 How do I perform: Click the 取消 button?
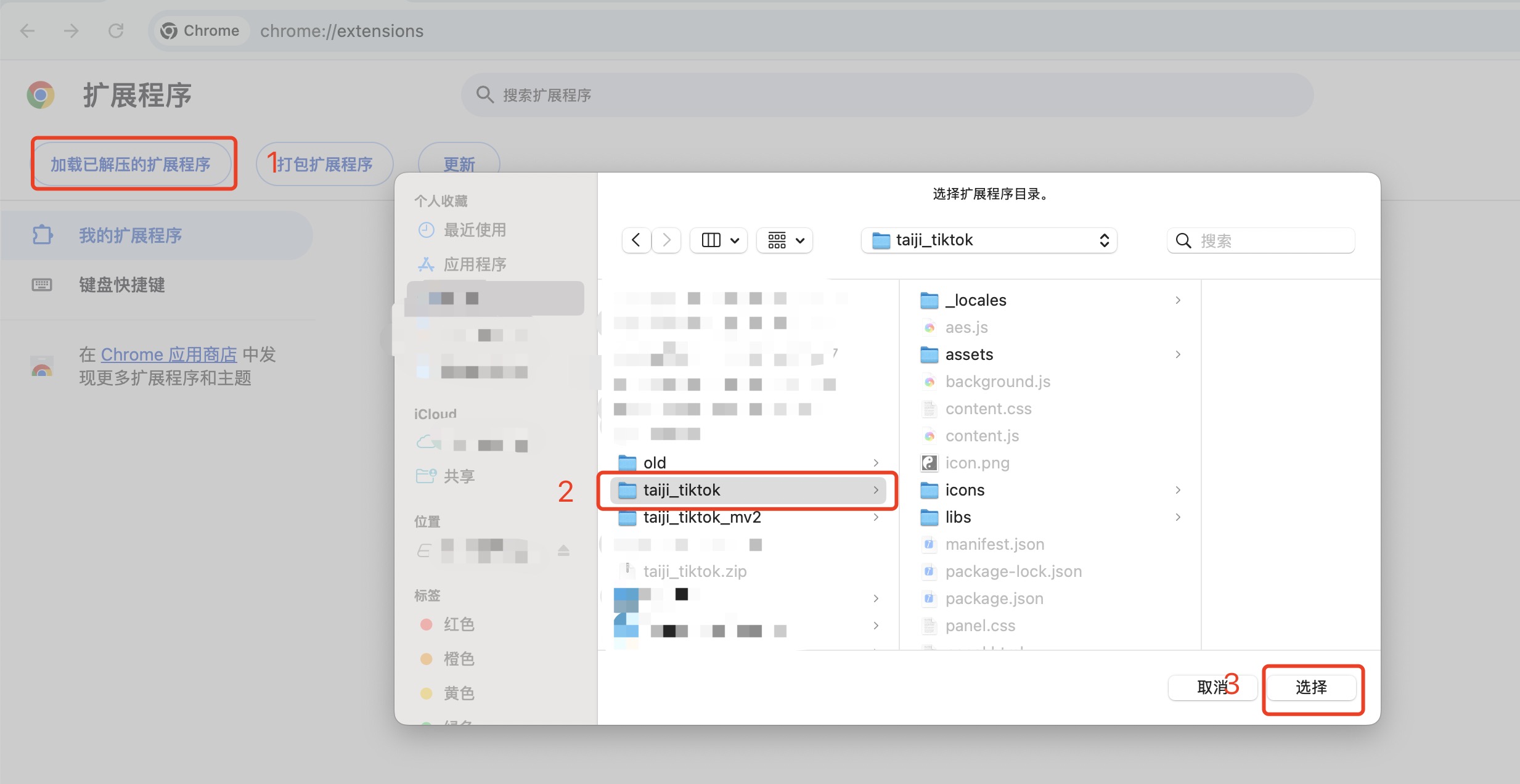[1212, 687]
